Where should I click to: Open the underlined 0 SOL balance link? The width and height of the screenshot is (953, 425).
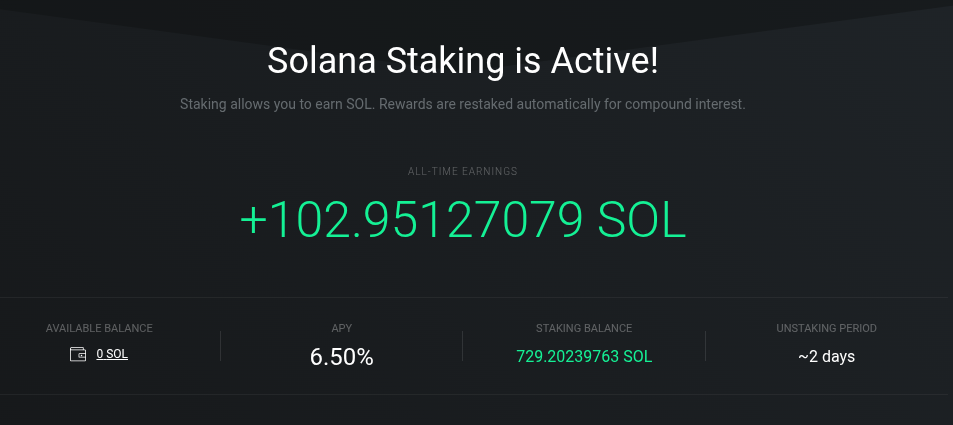[x=112, y=354]
